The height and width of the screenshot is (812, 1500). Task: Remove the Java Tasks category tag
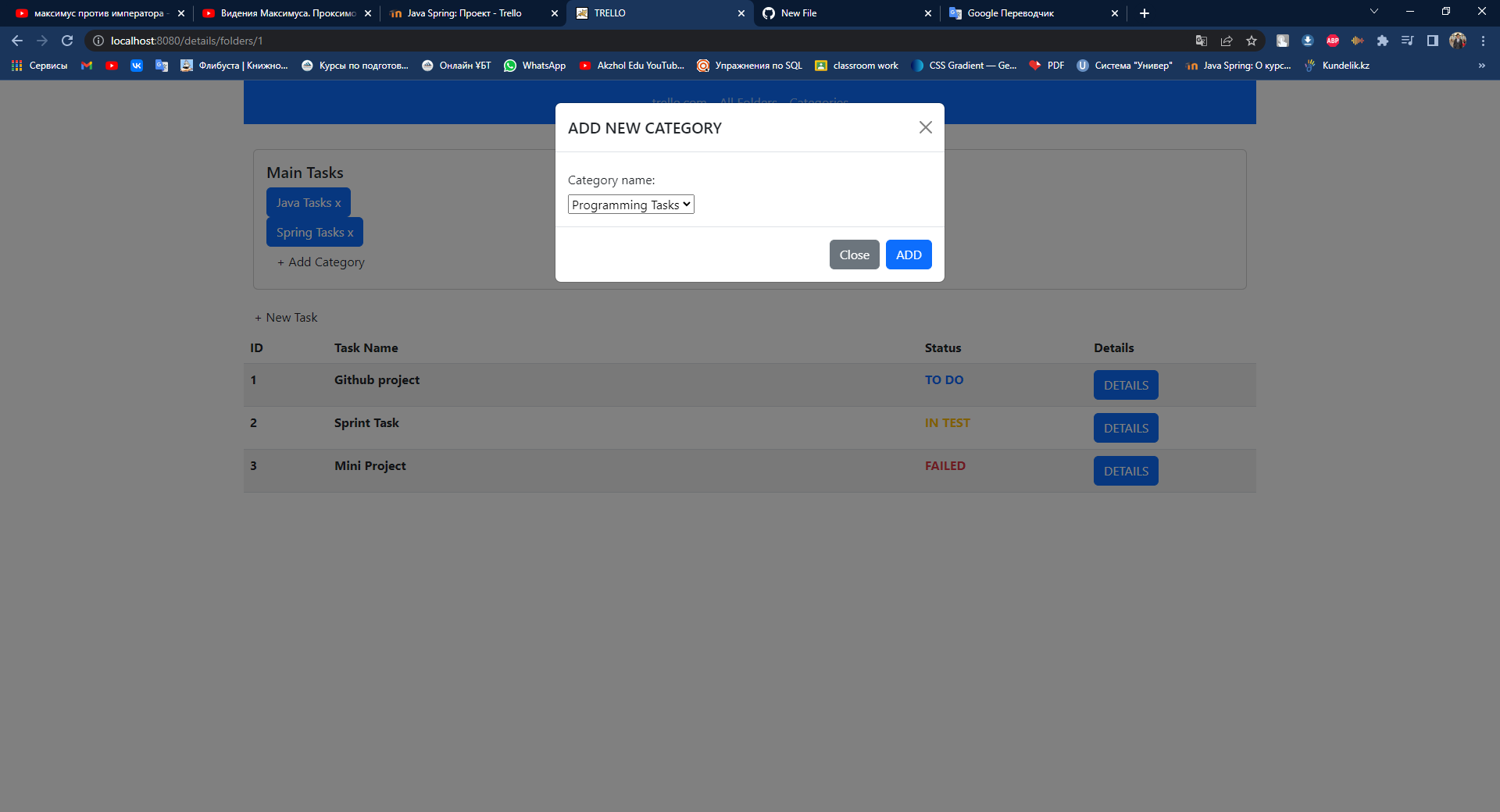(338, 203)
